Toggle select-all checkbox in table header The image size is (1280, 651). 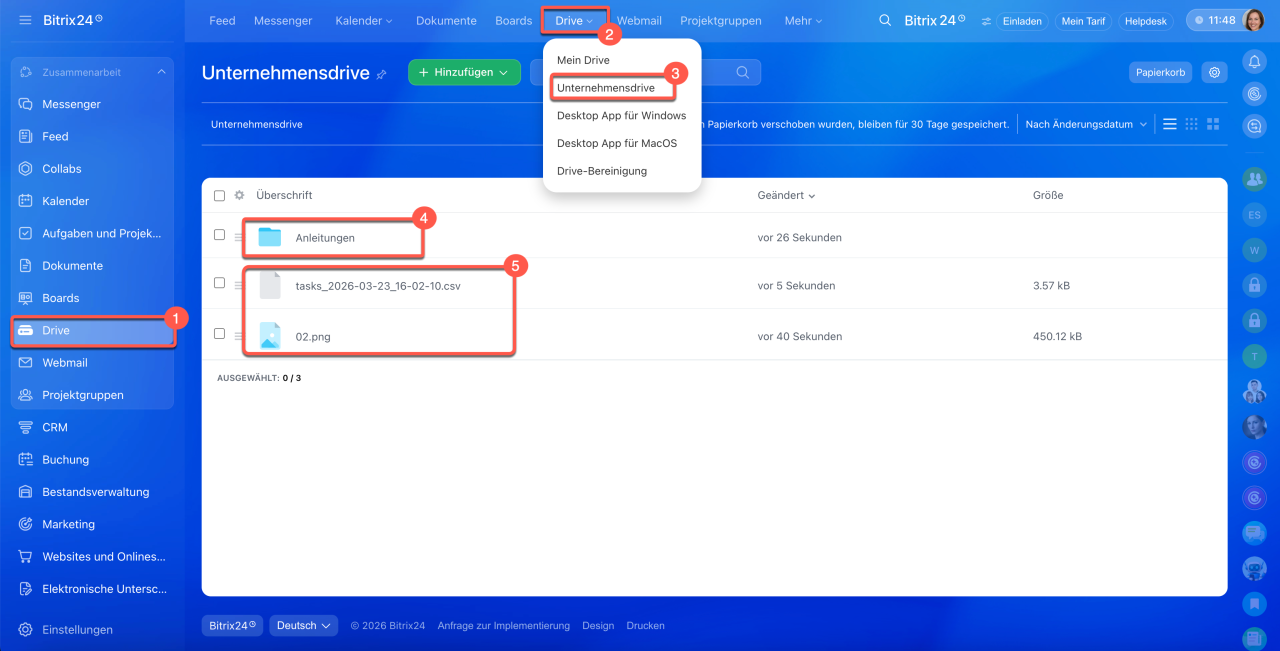click(x=220, y=196)
